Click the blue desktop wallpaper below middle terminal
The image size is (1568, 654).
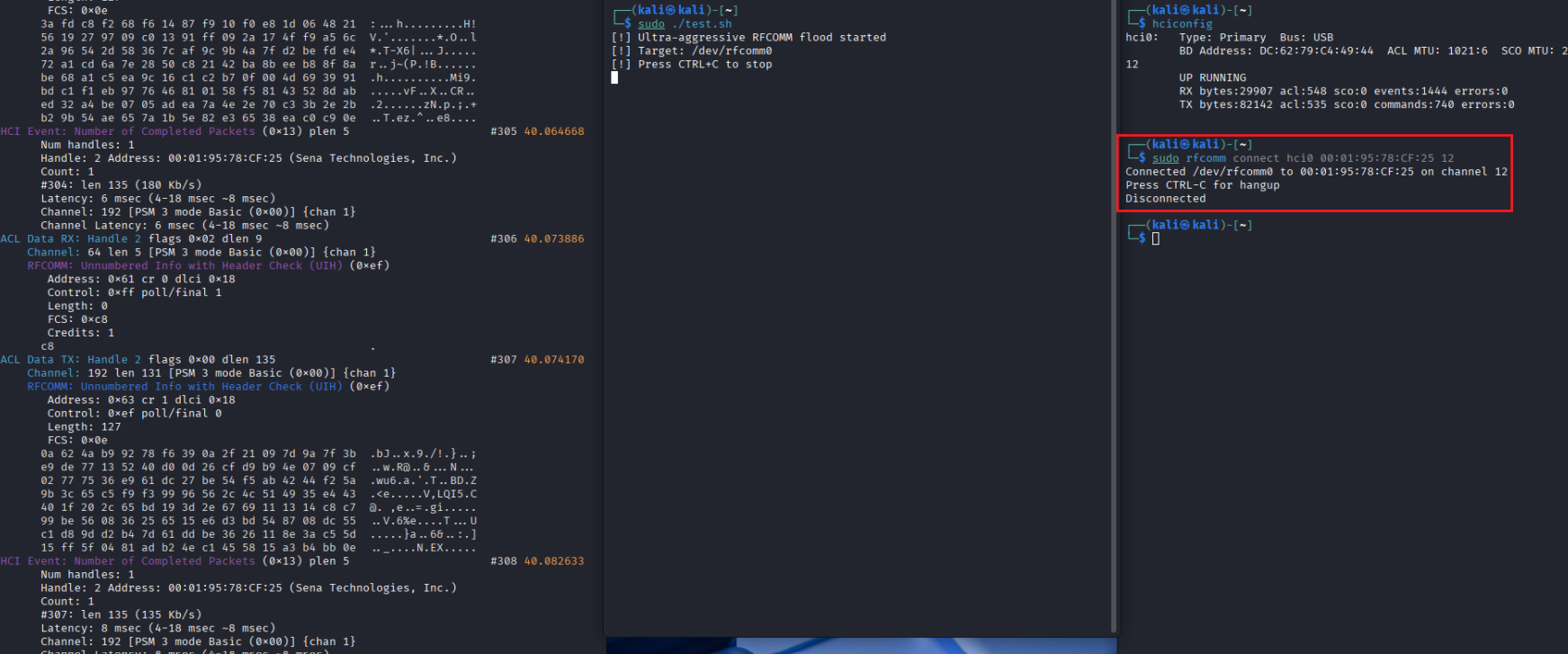click(860, 646)
